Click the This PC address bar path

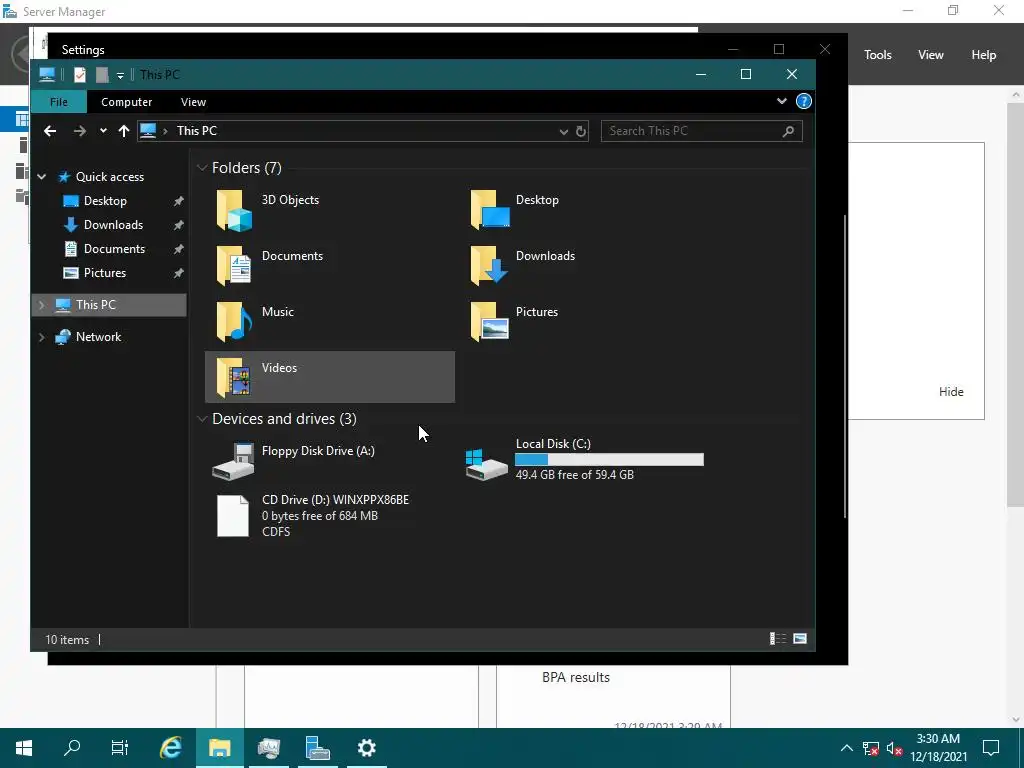(197, 131)
